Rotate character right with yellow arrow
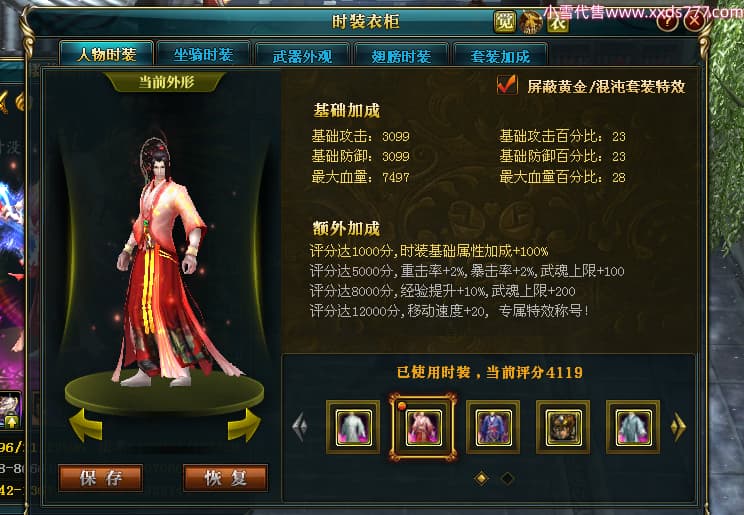The width and height of the screenshot is (744, 515). (x=244, y=425)
